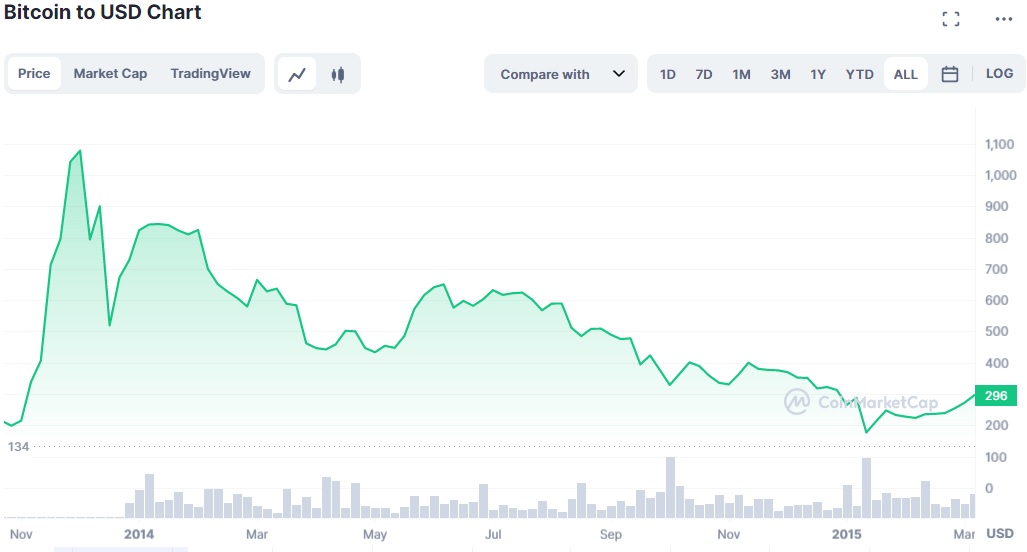Switch to the Market Cap tab
1027x552 pixels.
pyautogui.click(x=110, y=73)
